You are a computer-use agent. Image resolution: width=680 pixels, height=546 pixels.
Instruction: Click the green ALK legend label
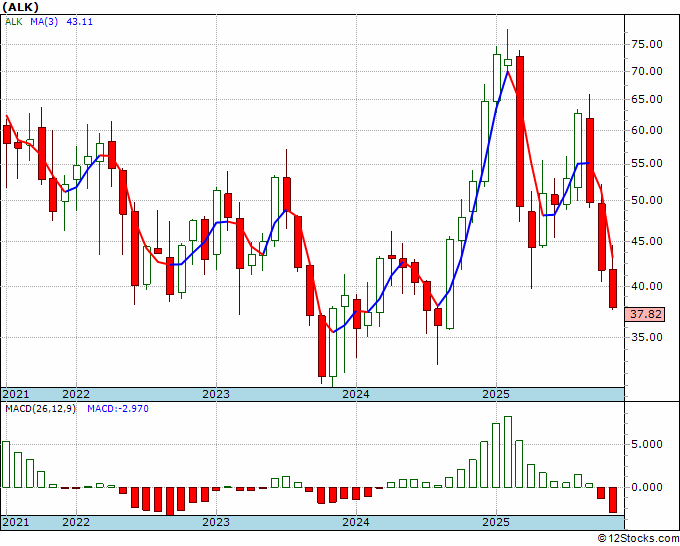click(13, 22)
